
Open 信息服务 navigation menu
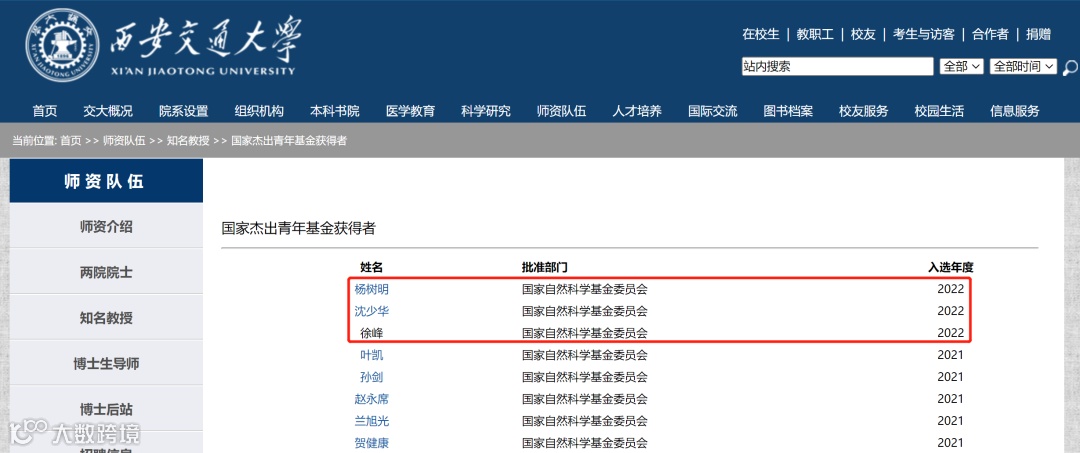(1015, 111)
